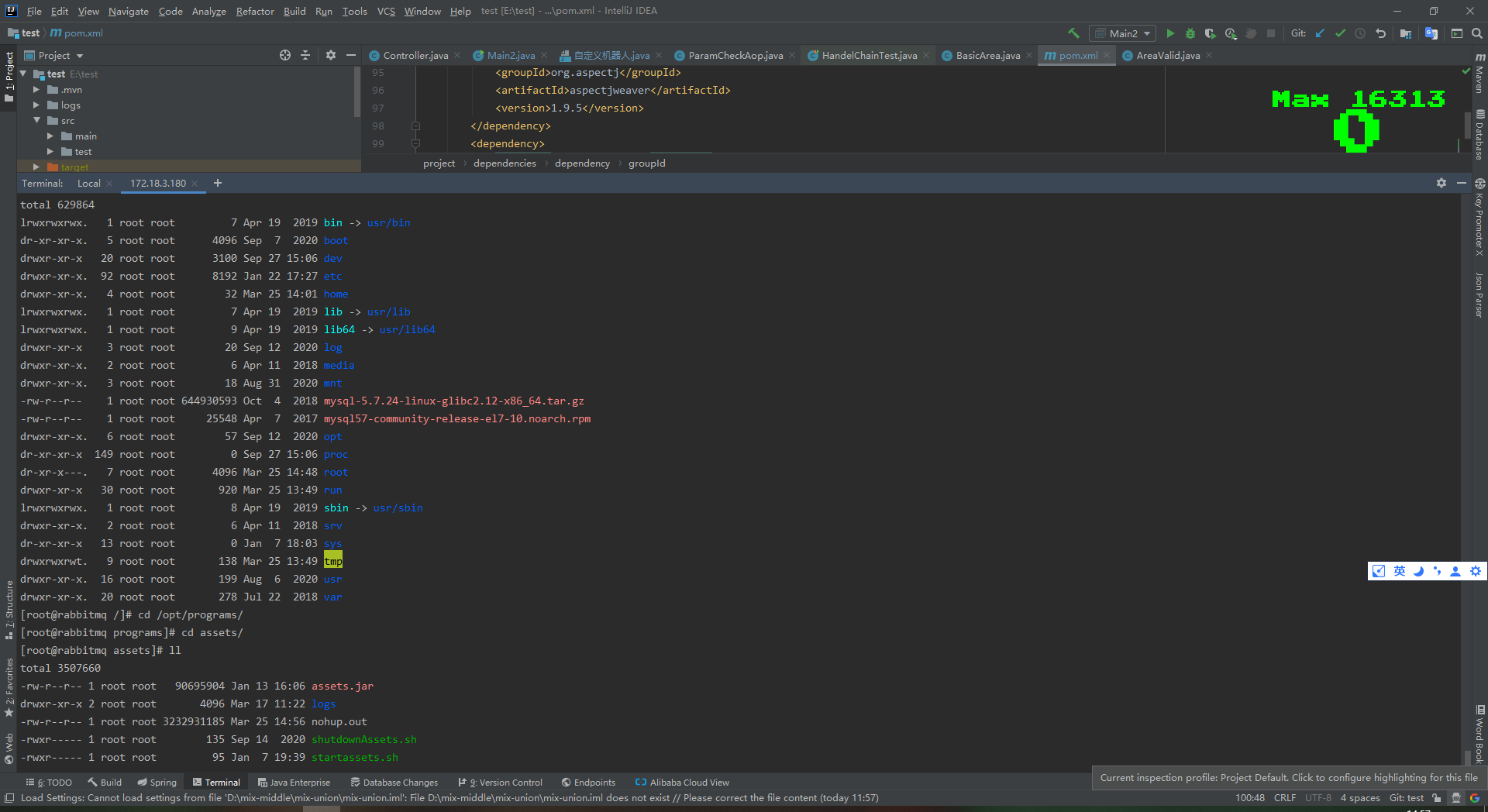Toggle the 6: TODO tool window
This screenshot has height=812, width=1488.
(49, 783)
